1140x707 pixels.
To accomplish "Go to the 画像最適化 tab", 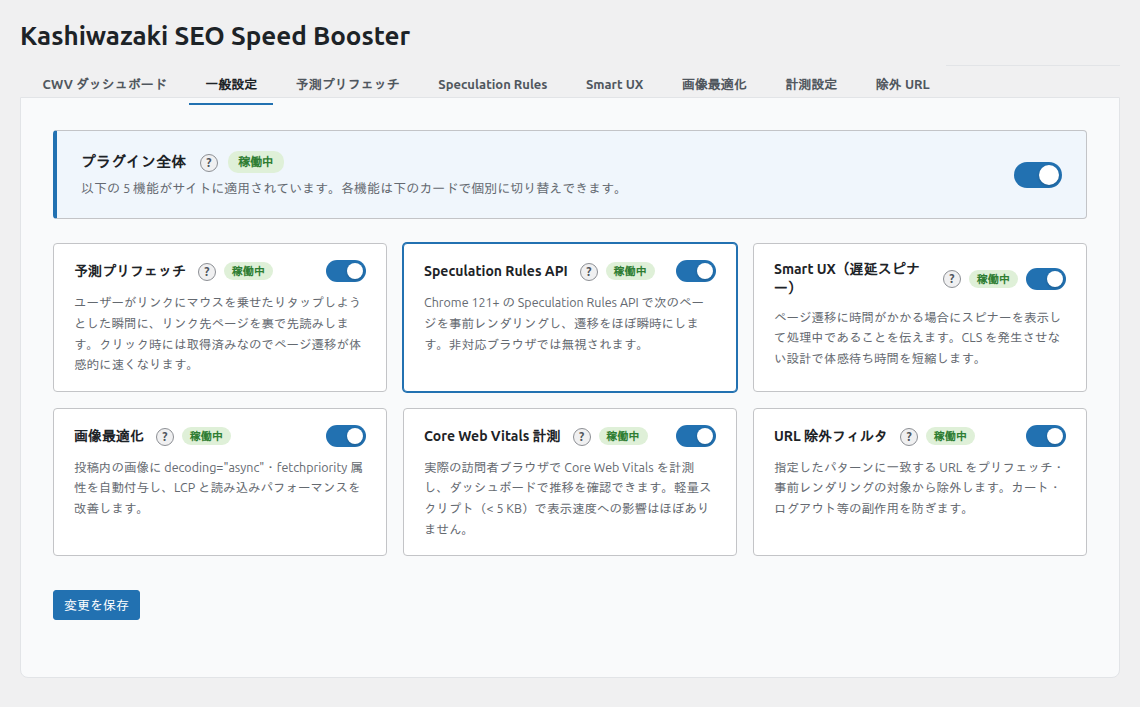I will point(714,84).
